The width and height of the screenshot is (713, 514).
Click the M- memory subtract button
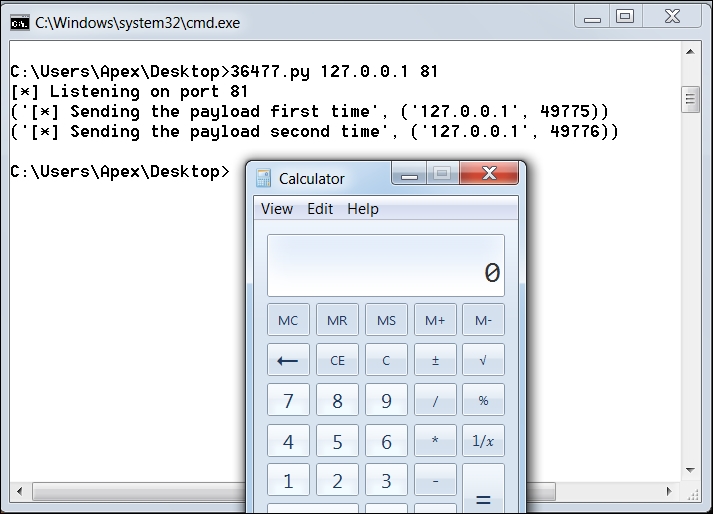(x=483, y=320)
